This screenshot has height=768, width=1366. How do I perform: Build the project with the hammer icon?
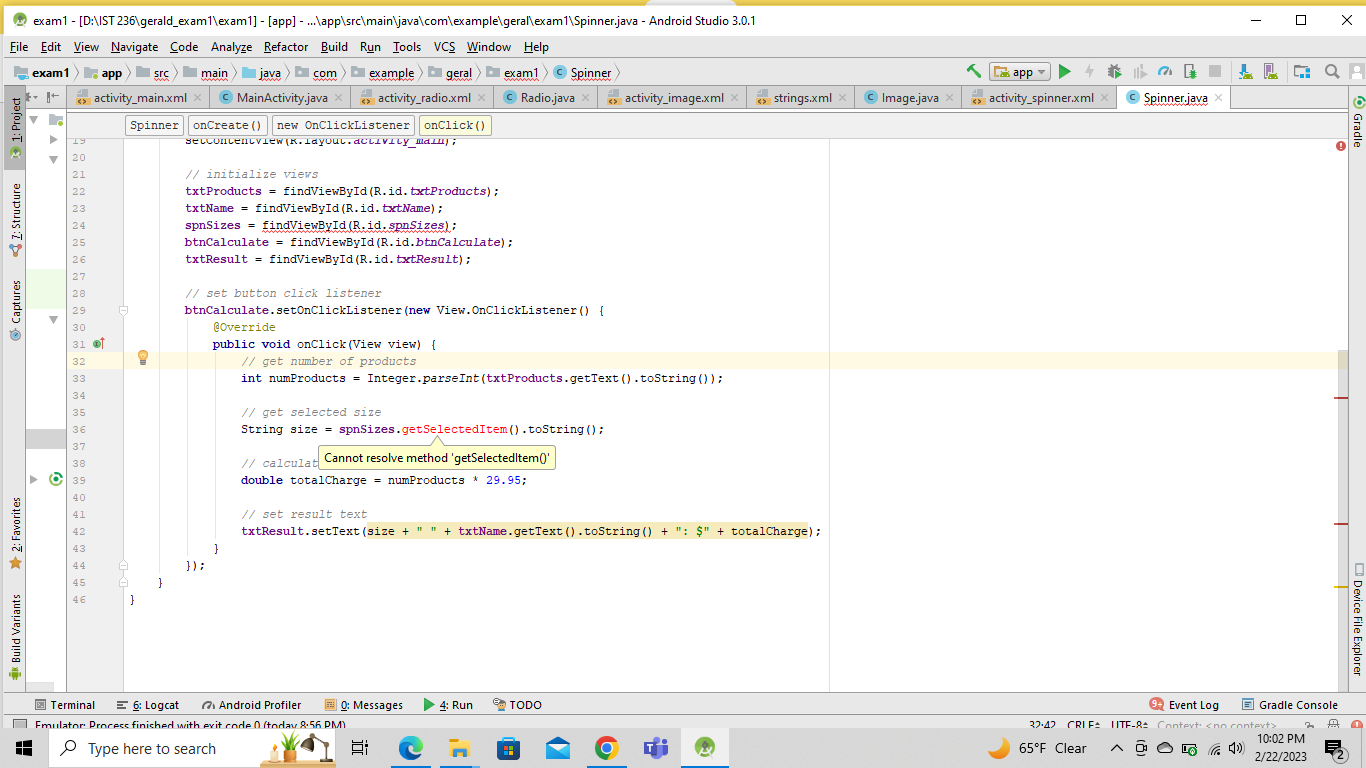[975, 72]
